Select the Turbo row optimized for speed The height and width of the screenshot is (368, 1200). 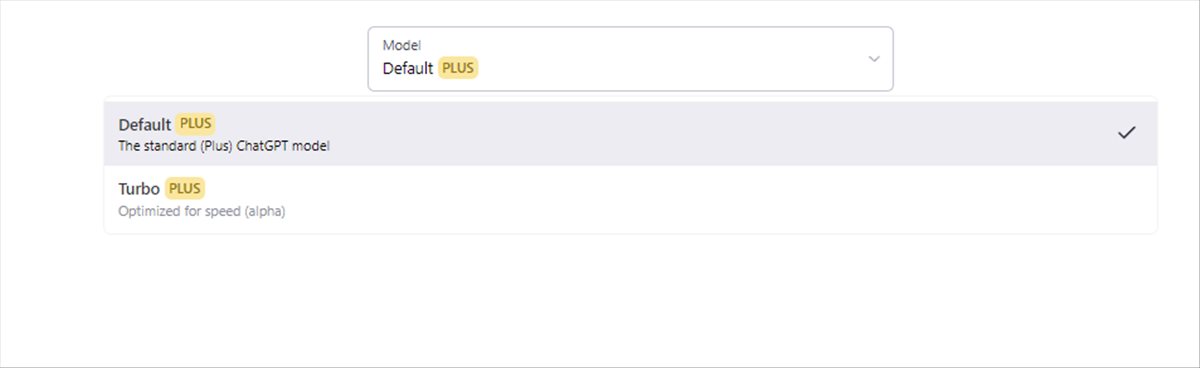click(630, 198)
